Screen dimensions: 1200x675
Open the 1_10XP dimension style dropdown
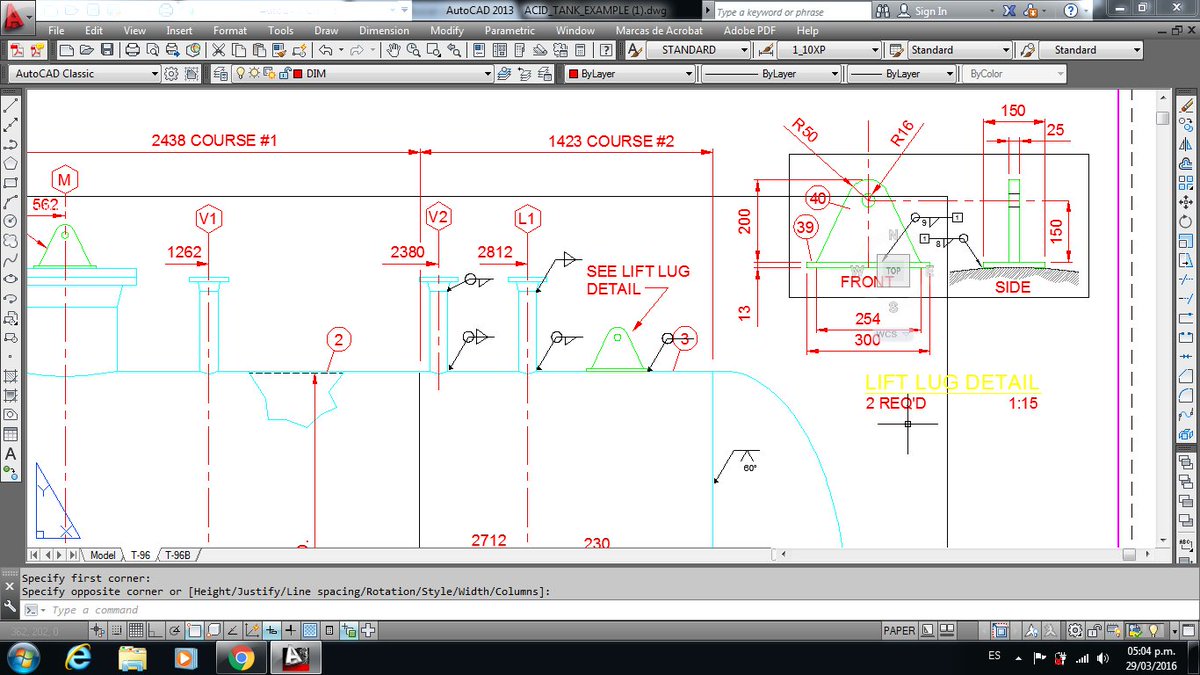[x=829, y=50]
